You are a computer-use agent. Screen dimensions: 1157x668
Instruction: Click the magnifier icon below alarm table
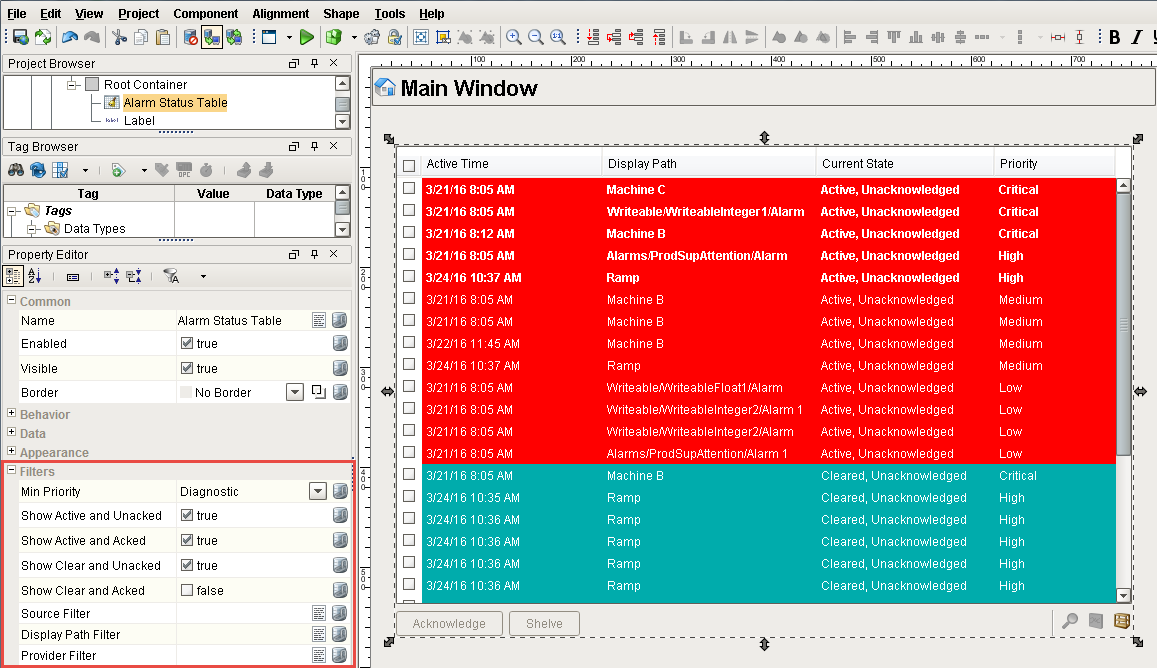pyautogui.click(x=1070, y=621)
